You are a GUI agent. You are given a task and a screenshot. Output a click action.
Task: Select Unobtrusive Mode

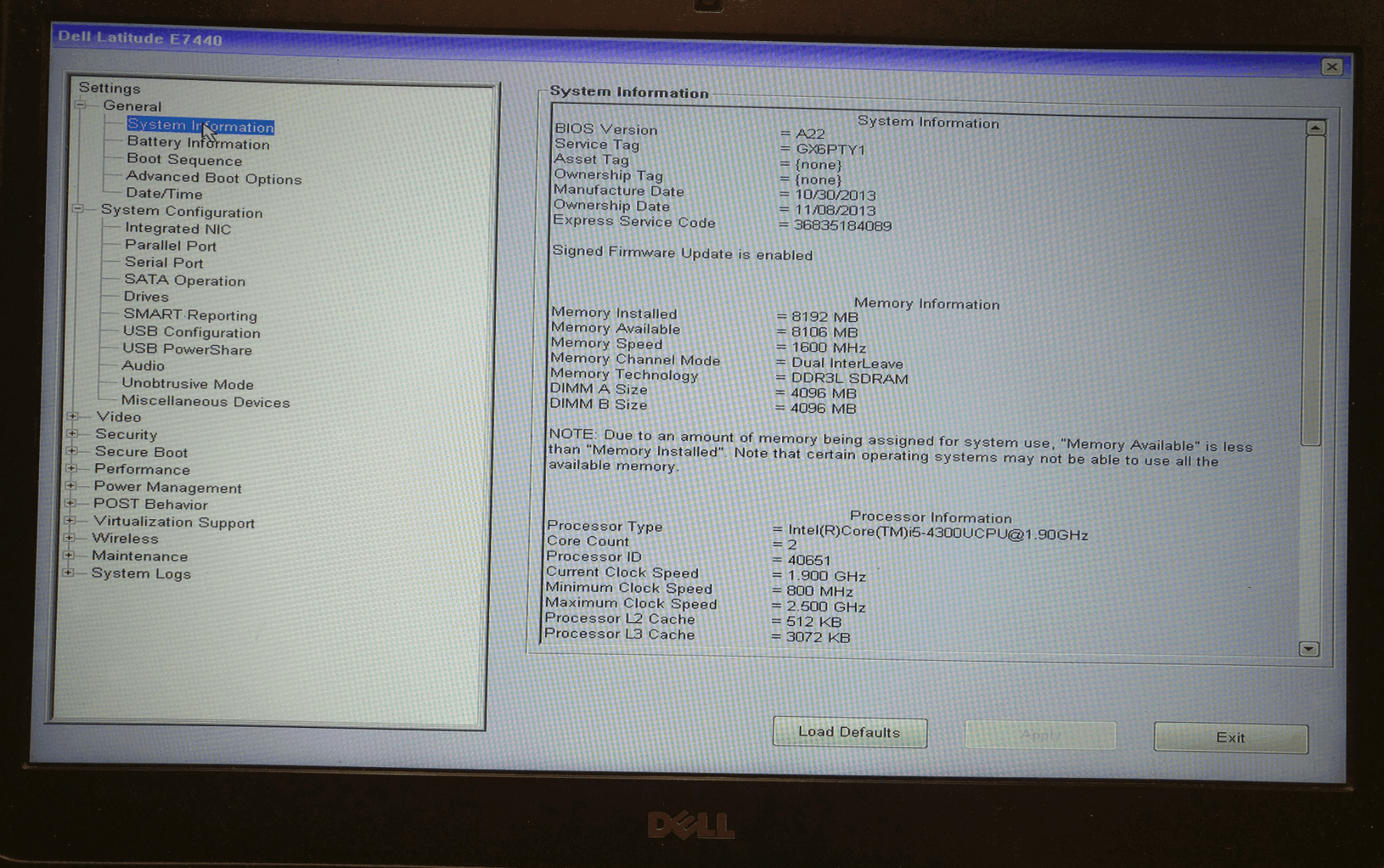coord(188,384)
